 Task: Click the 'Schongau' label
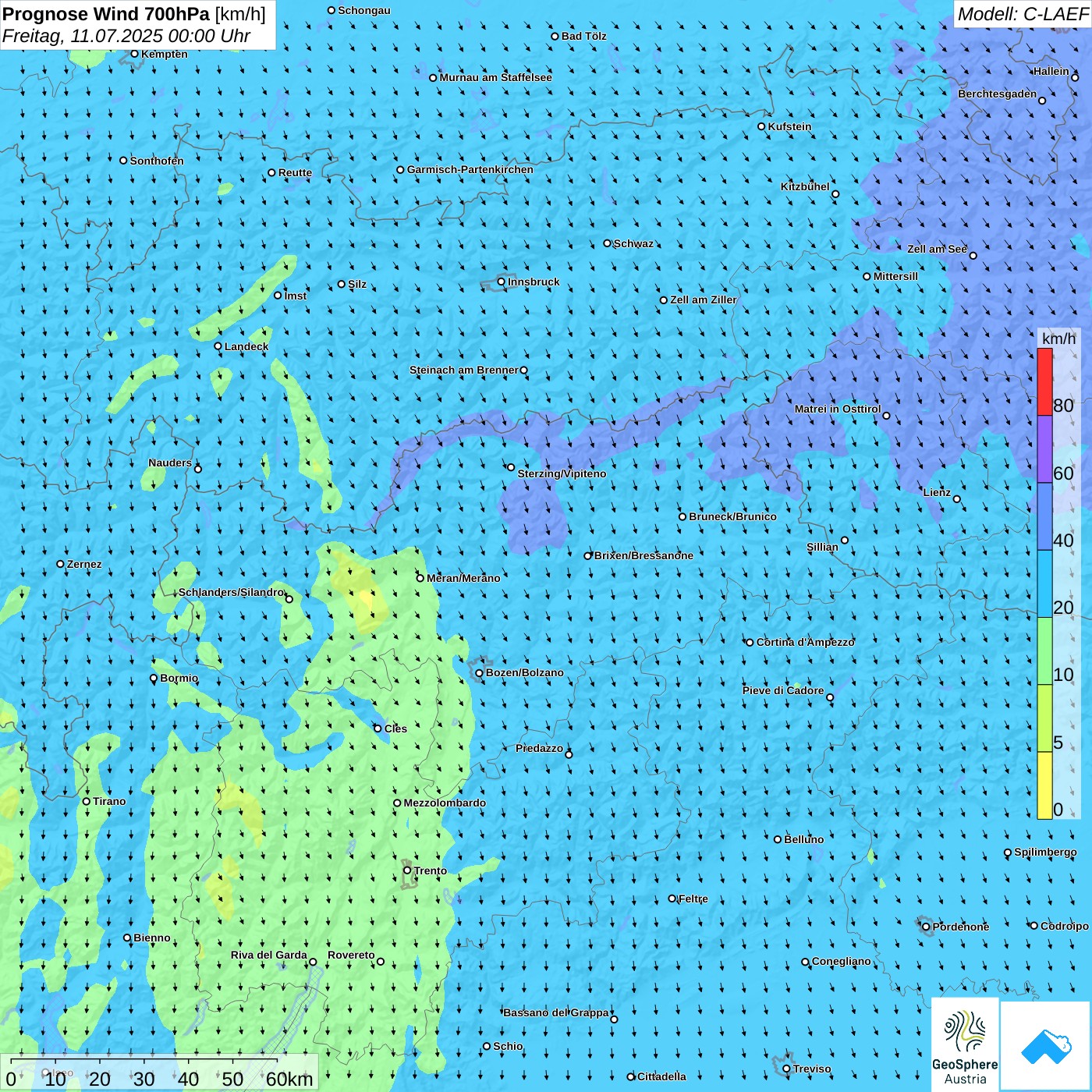[364, 10]
